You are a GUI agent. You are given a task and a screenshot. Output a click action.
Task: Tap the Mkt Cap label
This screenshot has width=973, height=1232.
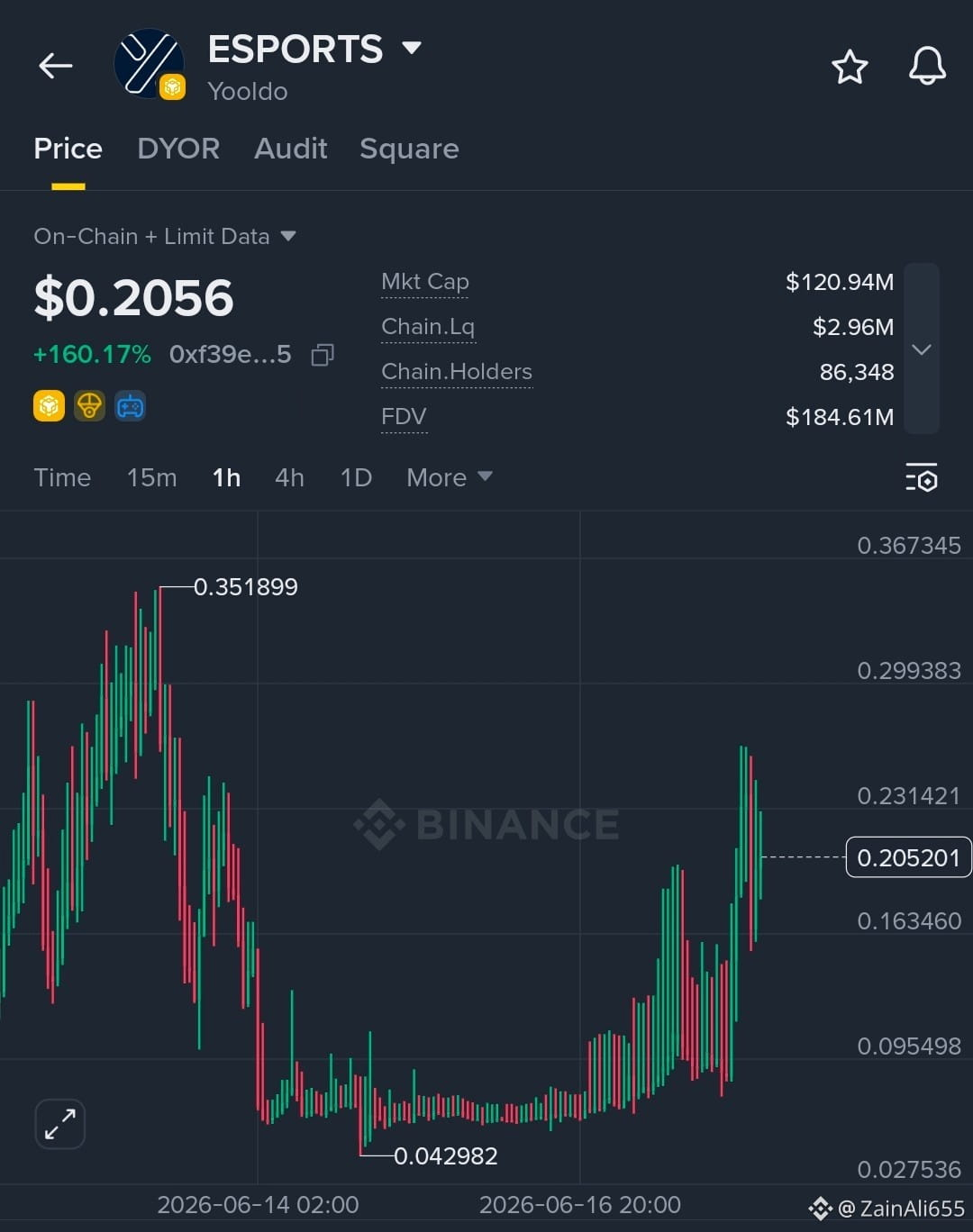(425, 282)
